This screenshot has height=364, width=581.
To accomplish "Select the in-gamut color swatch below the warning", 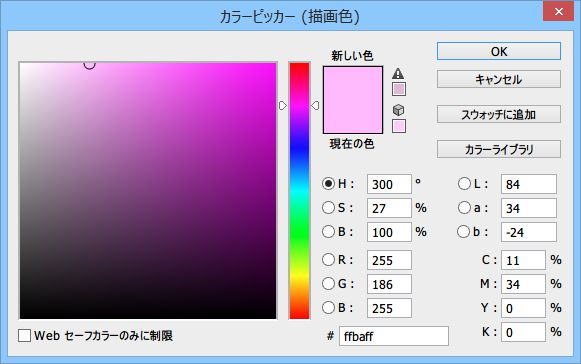I will [x=399, y=89].
